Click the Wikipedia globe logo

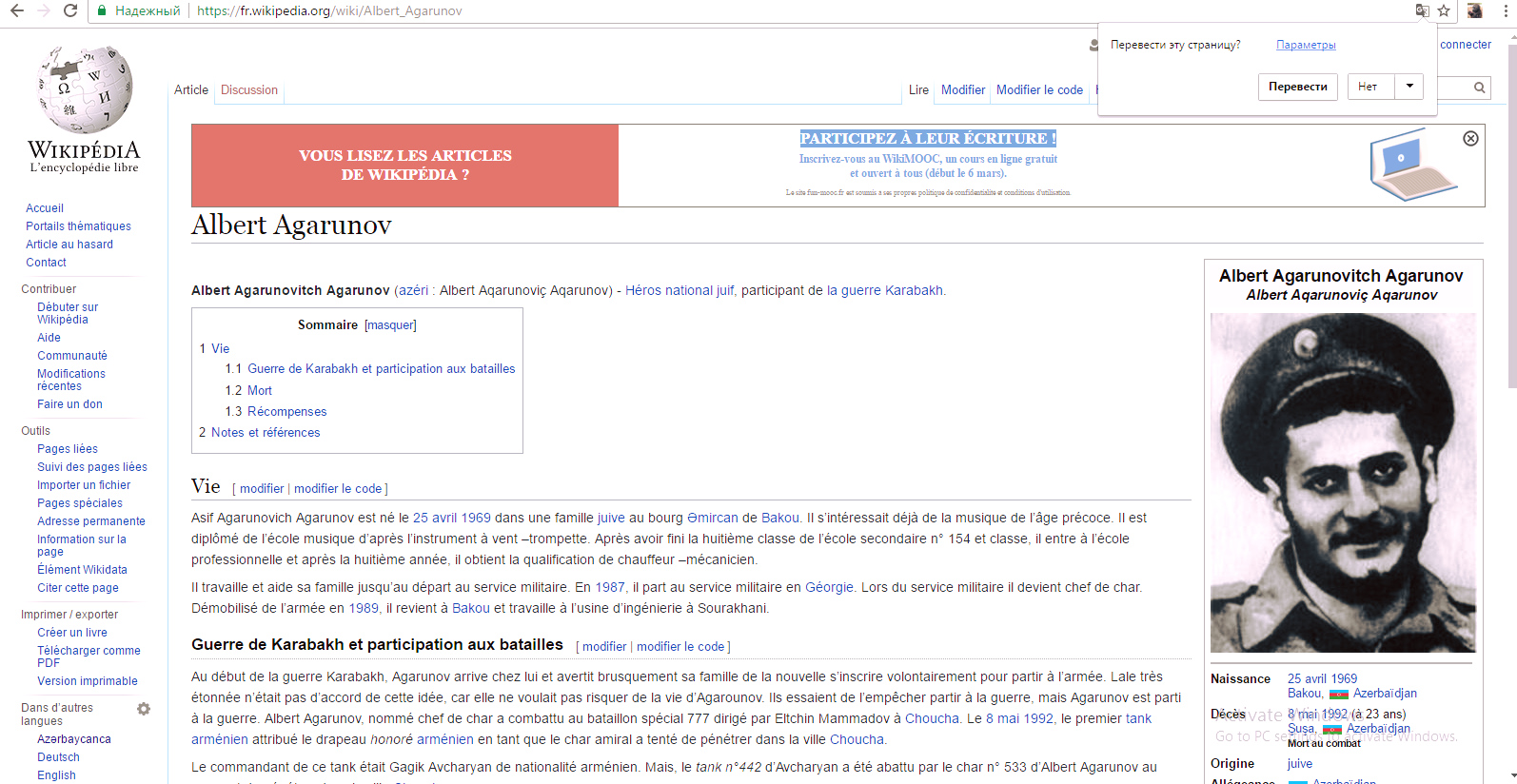85,89
